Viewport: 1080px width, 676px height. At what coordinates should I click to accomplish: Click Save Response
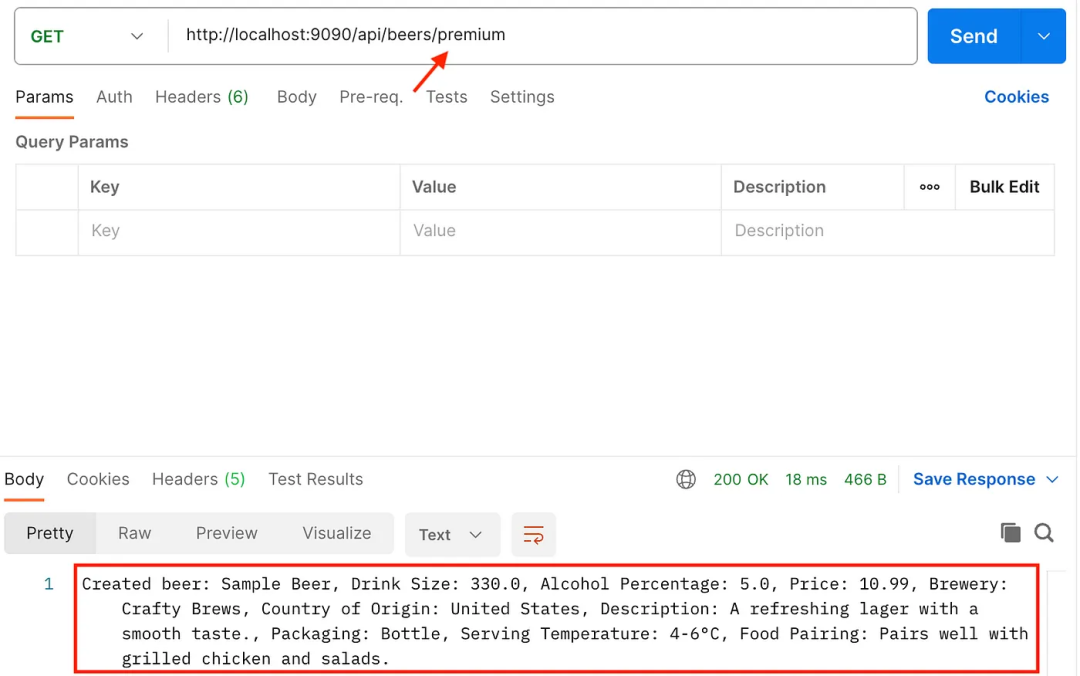pyautogui.click(x=974, y=480)
